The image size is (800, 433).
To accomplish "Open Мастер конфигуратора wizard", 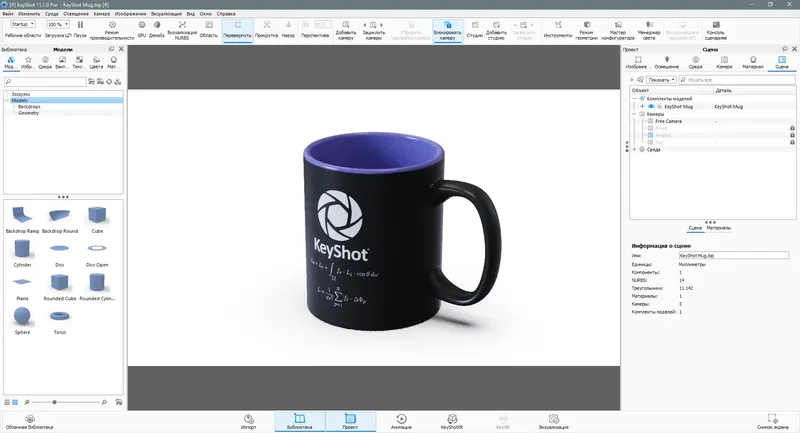I will [618, 30].
